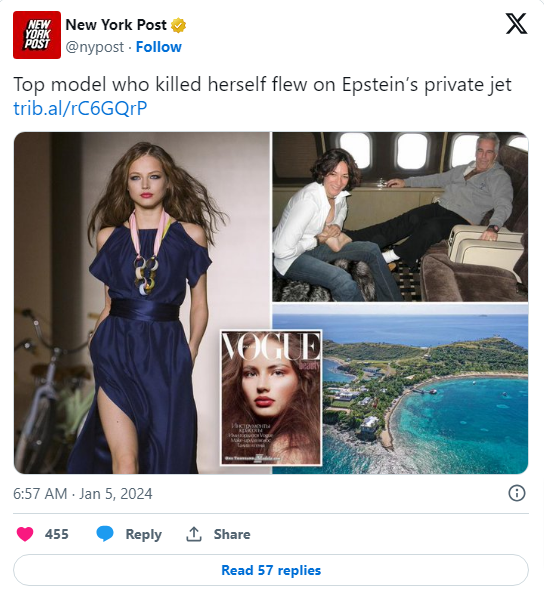Click the New York Post display name
This screenshot has width=544, height=595.
(x=116, y=25)
